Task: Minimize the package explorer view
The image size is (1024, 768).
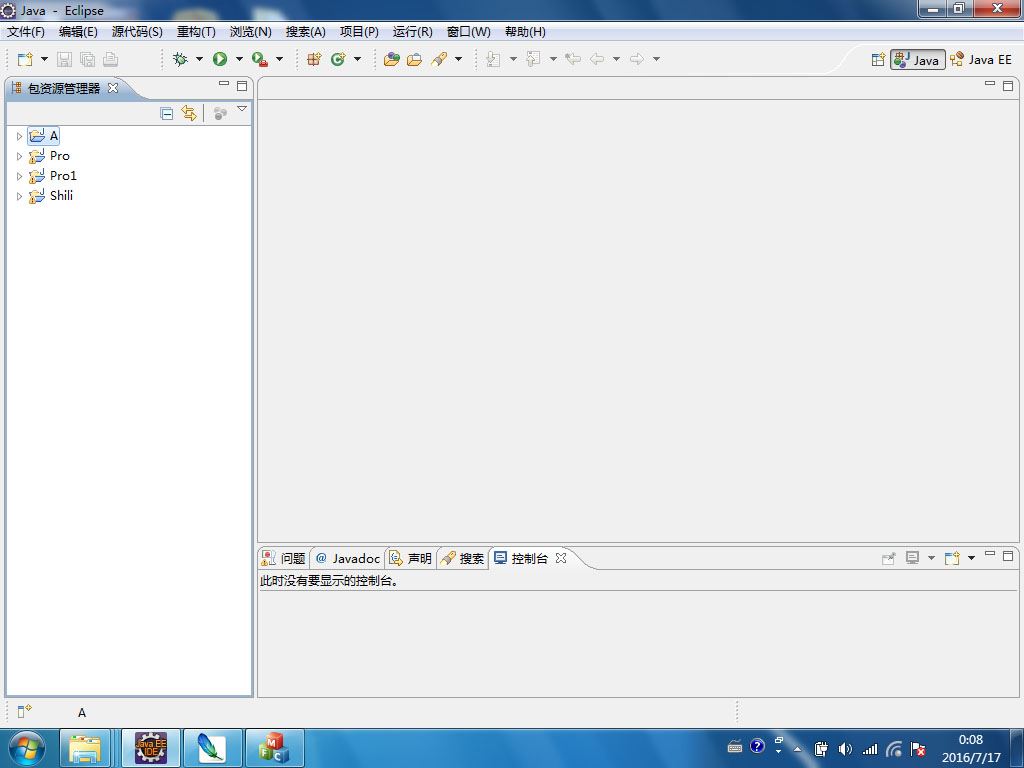Action: point(224,84)
